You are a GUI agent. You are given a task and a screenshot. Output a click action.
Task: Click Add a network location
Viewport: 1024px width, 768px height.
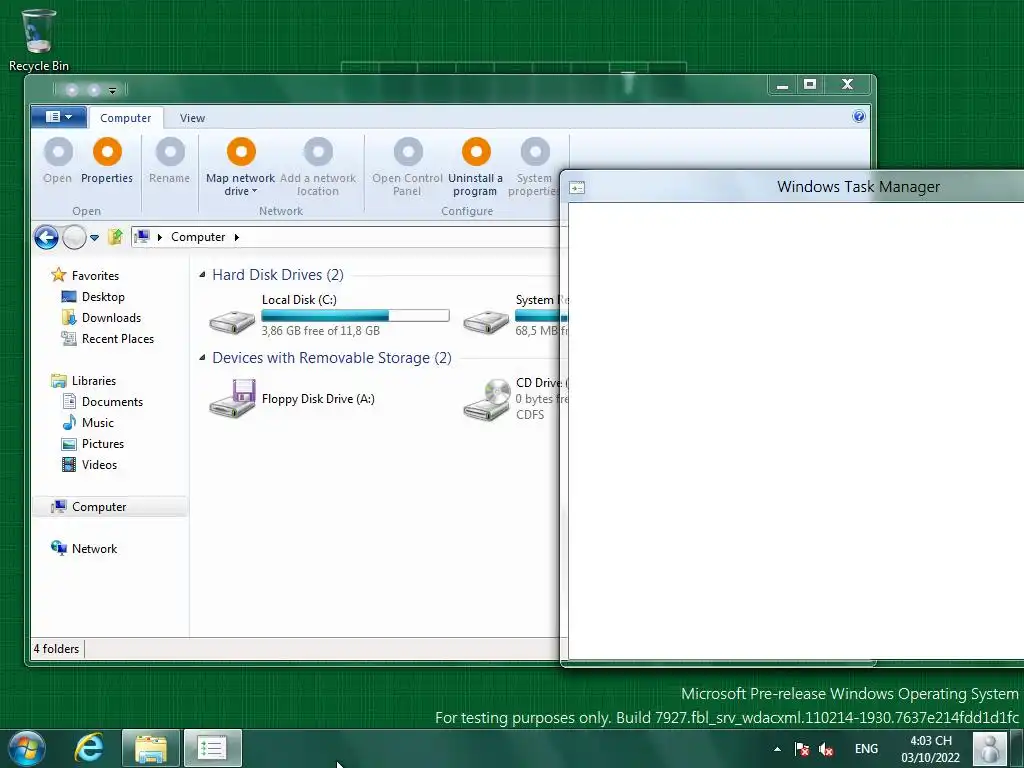pyautogui.click(x=318, y=167)
